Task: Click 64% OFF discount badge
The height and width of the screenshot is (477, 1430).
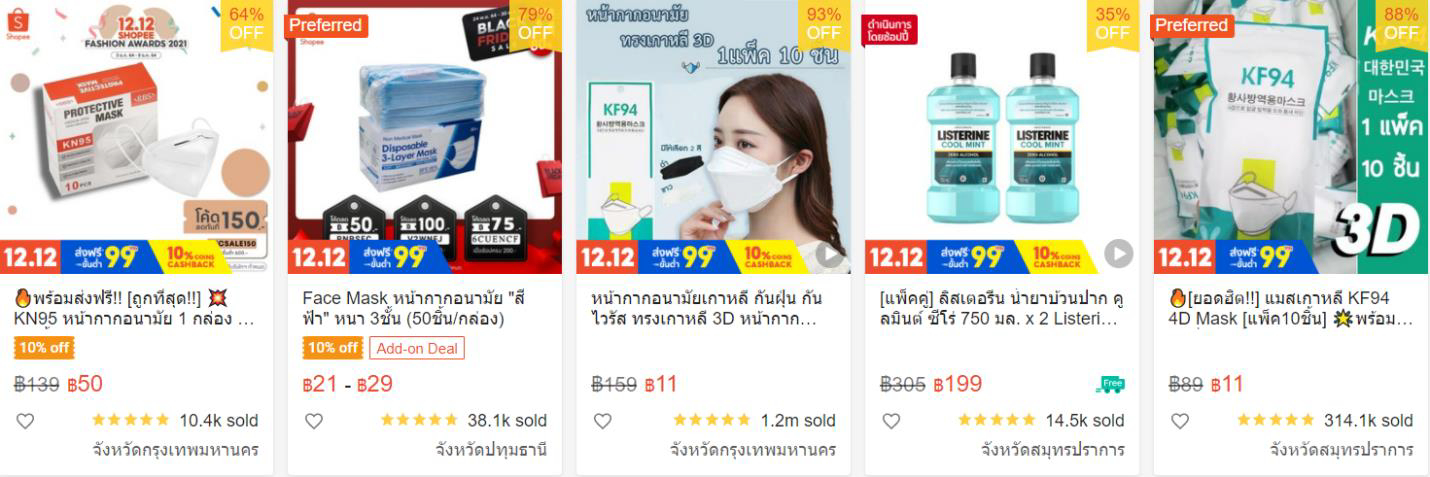Action: [x=246, y=23]
